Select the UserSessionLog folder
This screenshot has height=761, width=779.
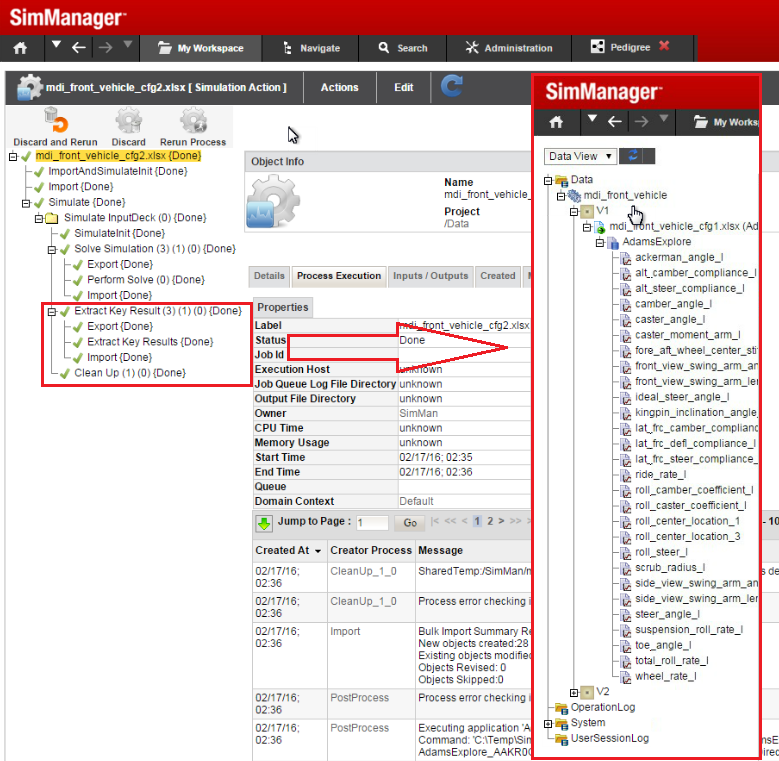coord(610,739)
